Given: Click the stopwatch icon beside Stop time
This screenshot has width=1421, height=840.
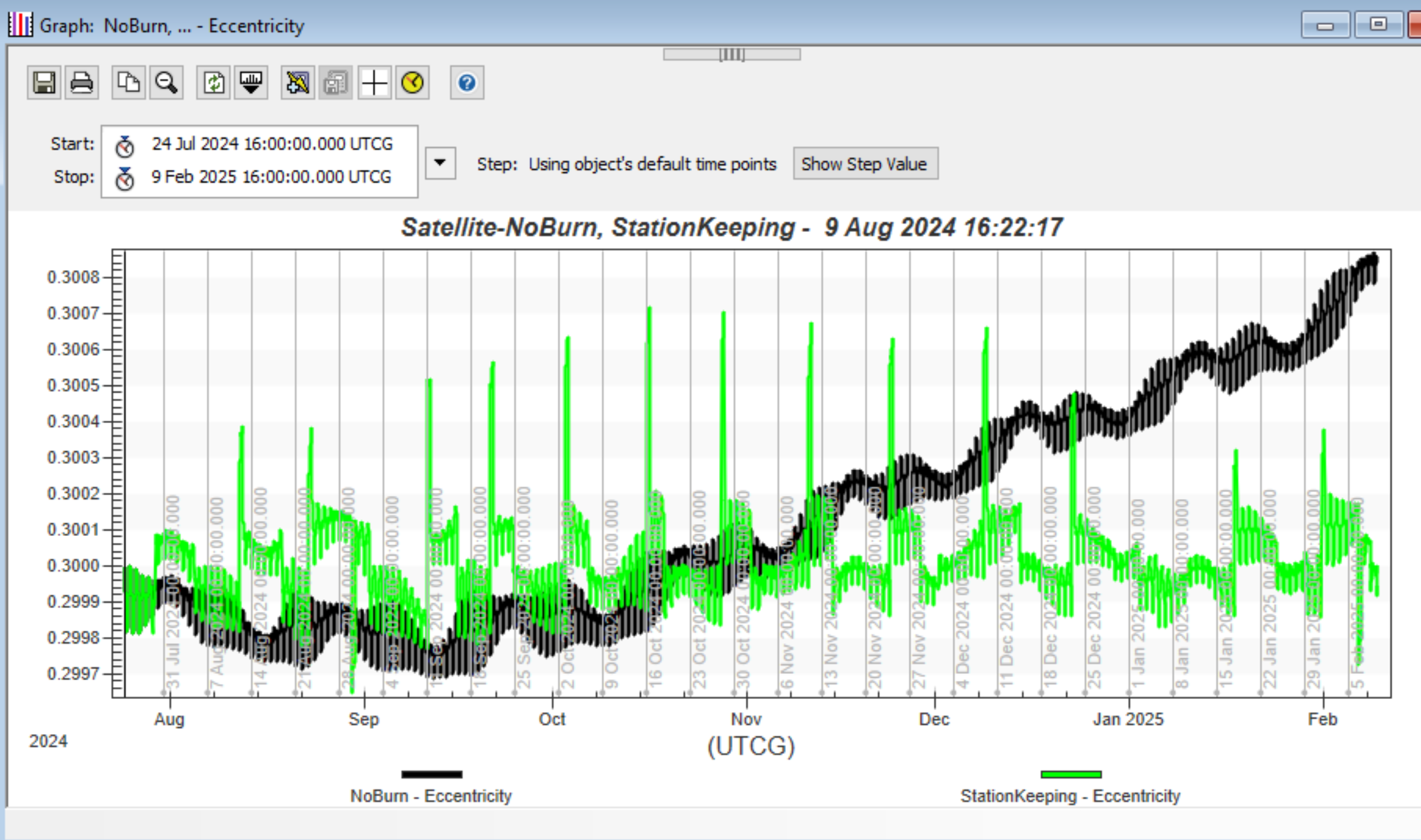Looking at the screenshot, I should [125, 179].
